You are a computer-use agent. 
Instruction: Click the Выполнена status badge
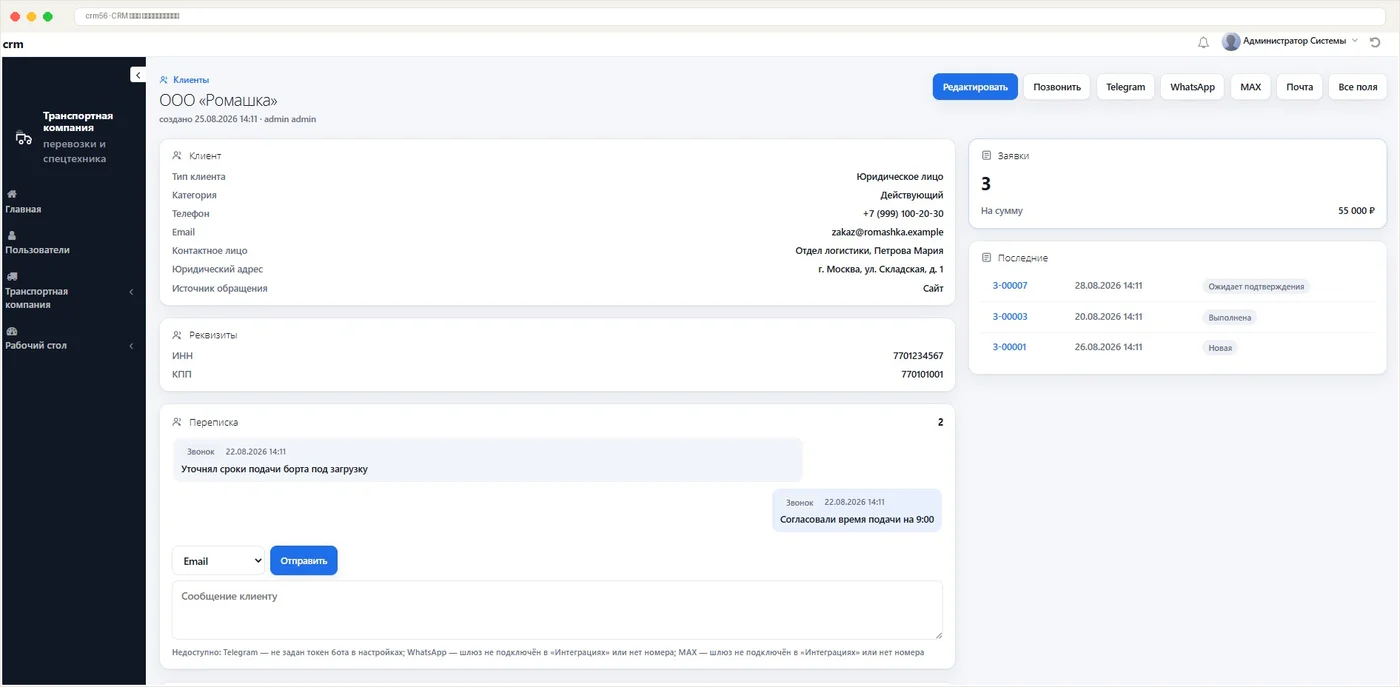[x=1229, y=317]
